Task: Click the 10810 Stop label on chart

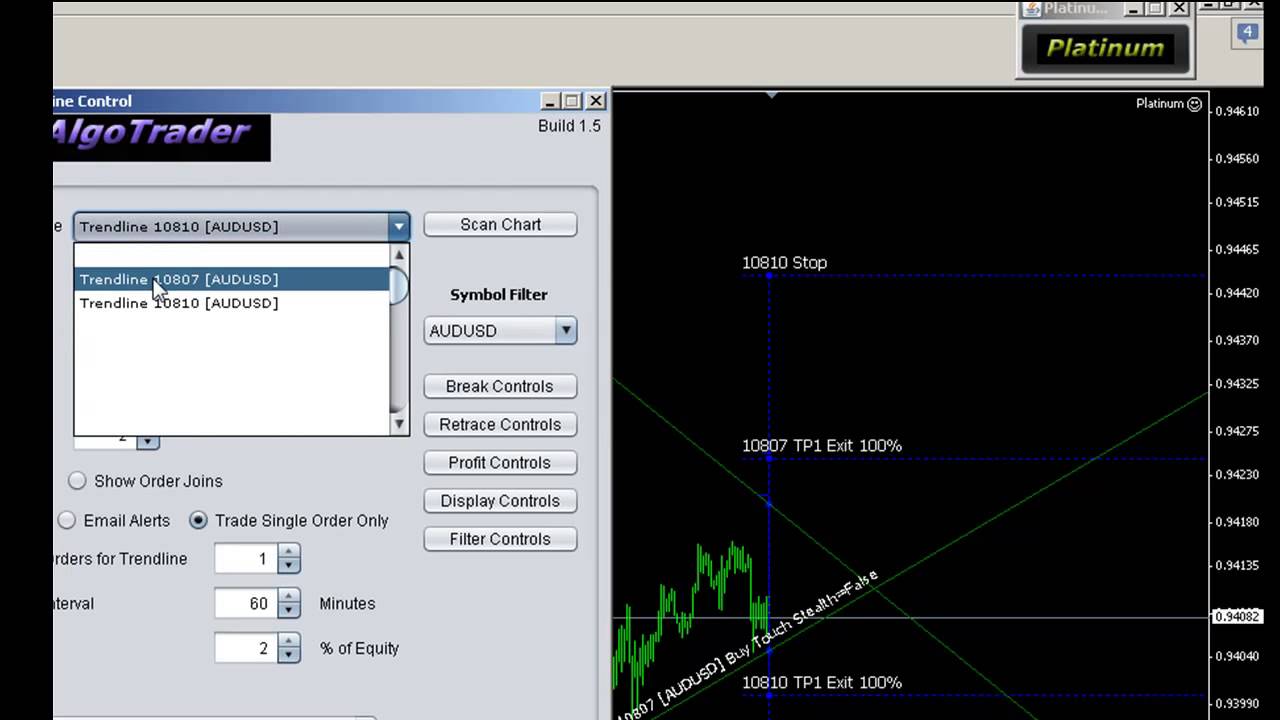Action: click(784, 263)
